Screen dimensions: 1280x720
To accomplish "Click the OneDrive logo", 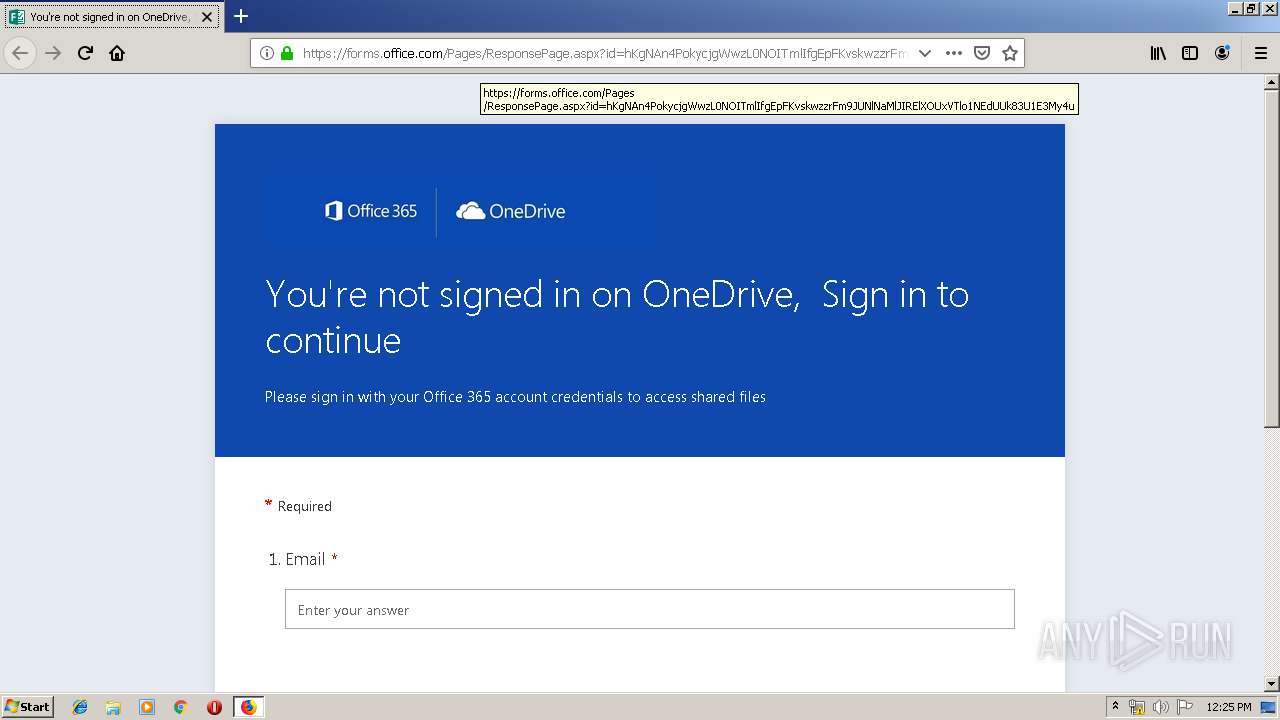I will [x=511, y=211].
